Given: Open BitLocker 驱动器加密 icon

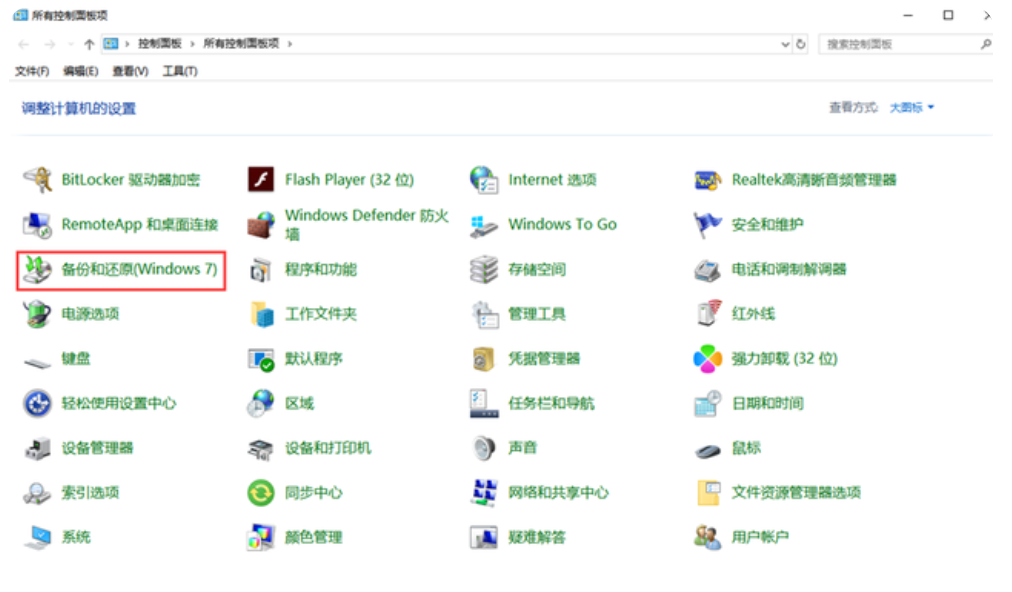Looking at the screenshot, I should [38, 180].
